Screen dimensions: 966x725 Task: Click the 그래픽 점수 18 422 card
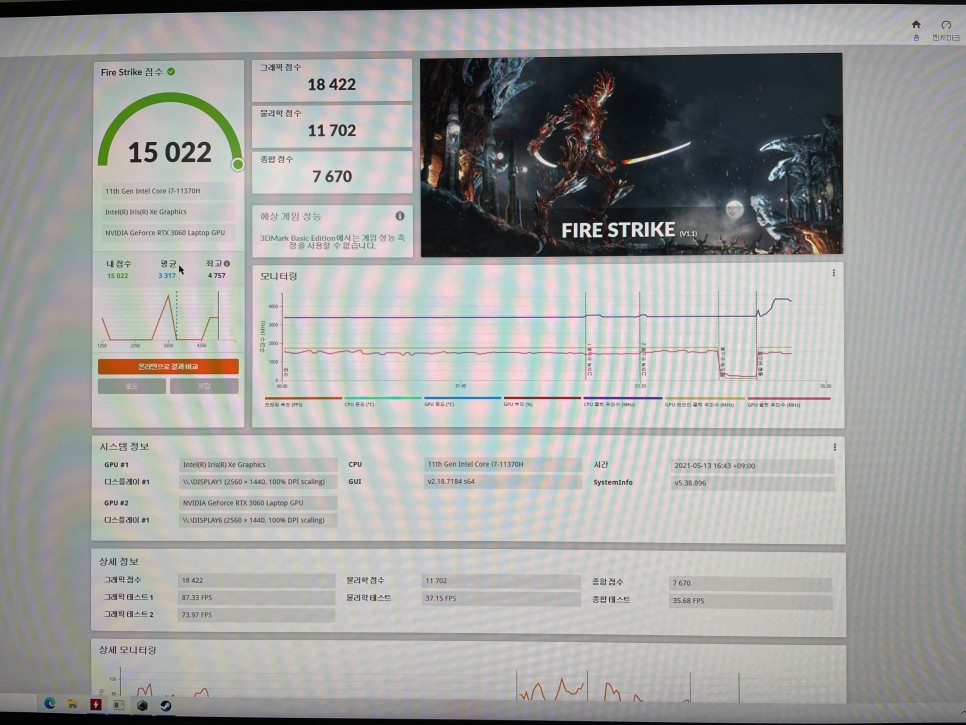(331, 80)
